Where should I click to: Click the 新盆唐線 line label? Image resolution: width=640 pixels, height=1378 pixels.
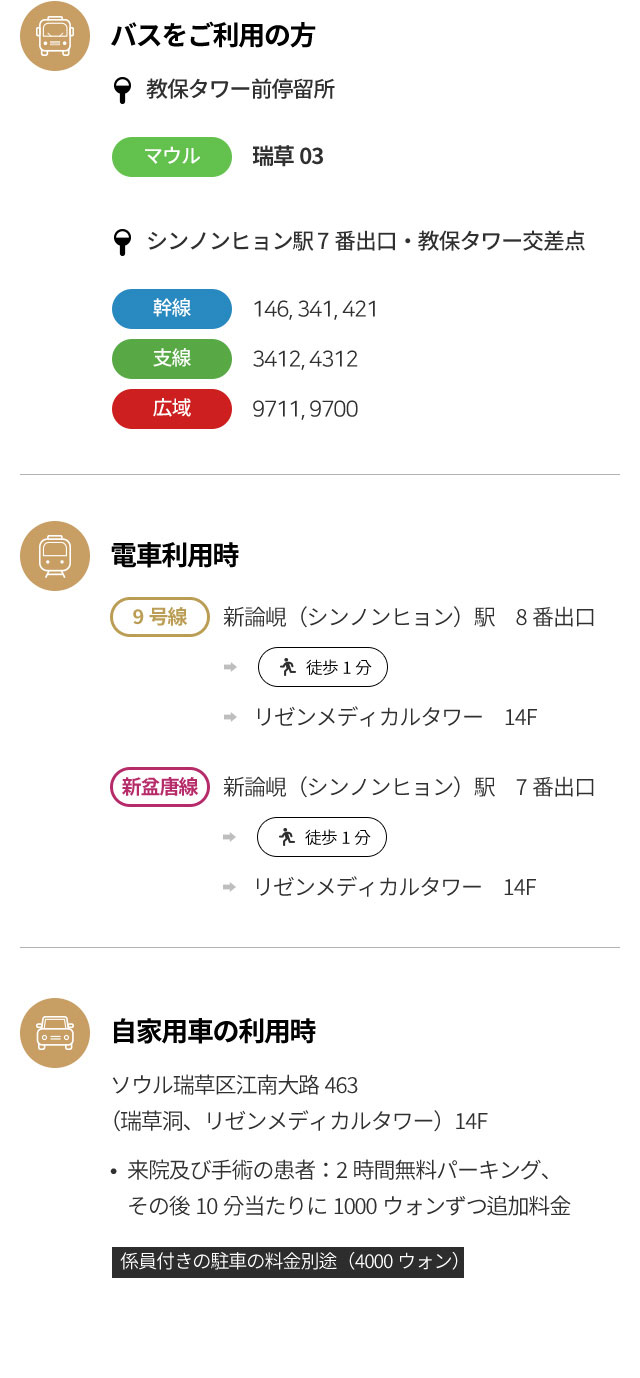pyautogui.click(x=160, y=787)
